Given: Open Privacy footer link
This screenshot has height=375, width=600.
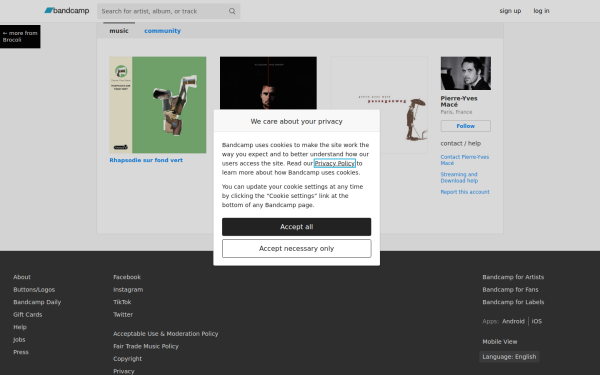Looking at the screenshot, I should (x=124, y=371).
